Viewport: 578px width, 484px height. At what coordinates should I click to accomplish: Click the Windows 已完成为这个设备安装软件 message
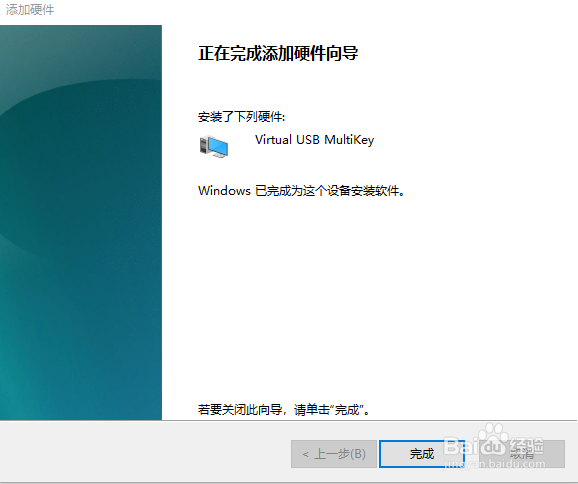[x=301, y=191]
